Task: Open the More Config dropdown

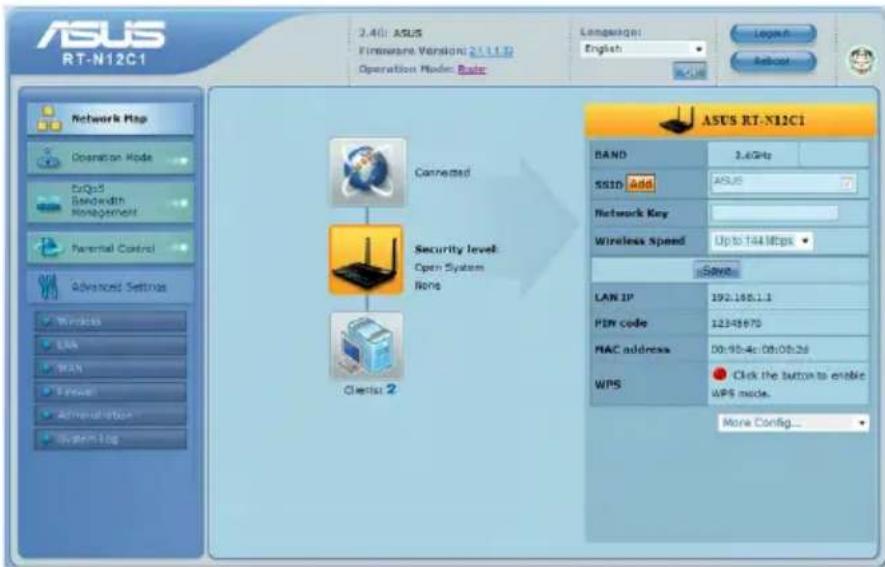Action: [x=793, y=423]
